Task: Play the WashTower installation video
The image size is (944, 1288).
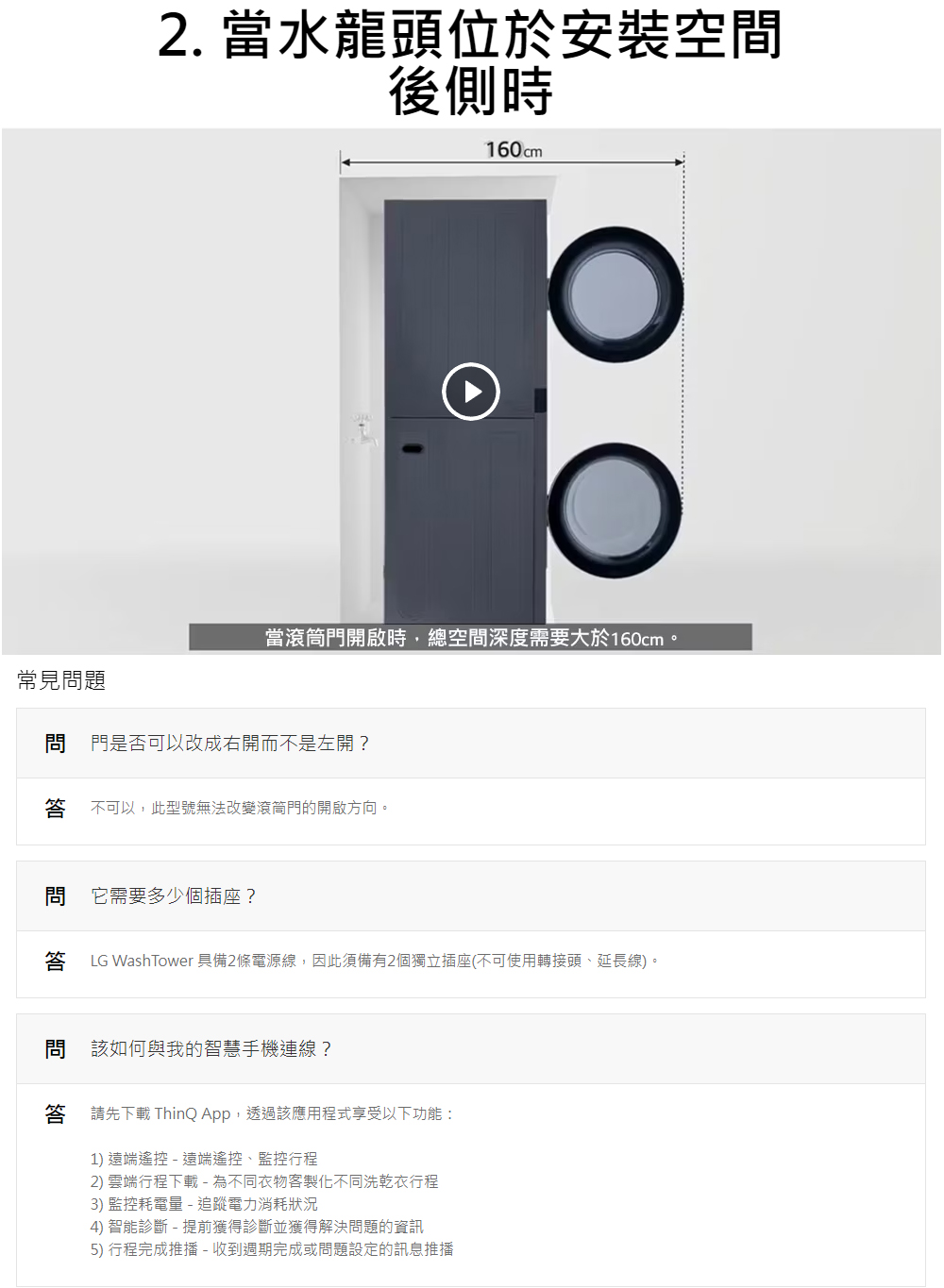Action: pyautogui.click(x=470, y=391)
